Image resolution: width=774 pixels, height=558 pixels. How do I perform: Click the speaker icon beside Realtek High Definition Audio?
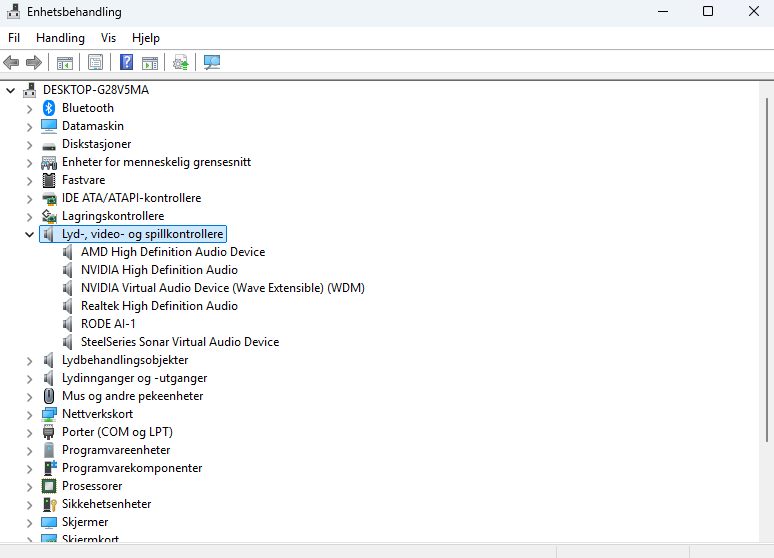click(x=68, y=306)
